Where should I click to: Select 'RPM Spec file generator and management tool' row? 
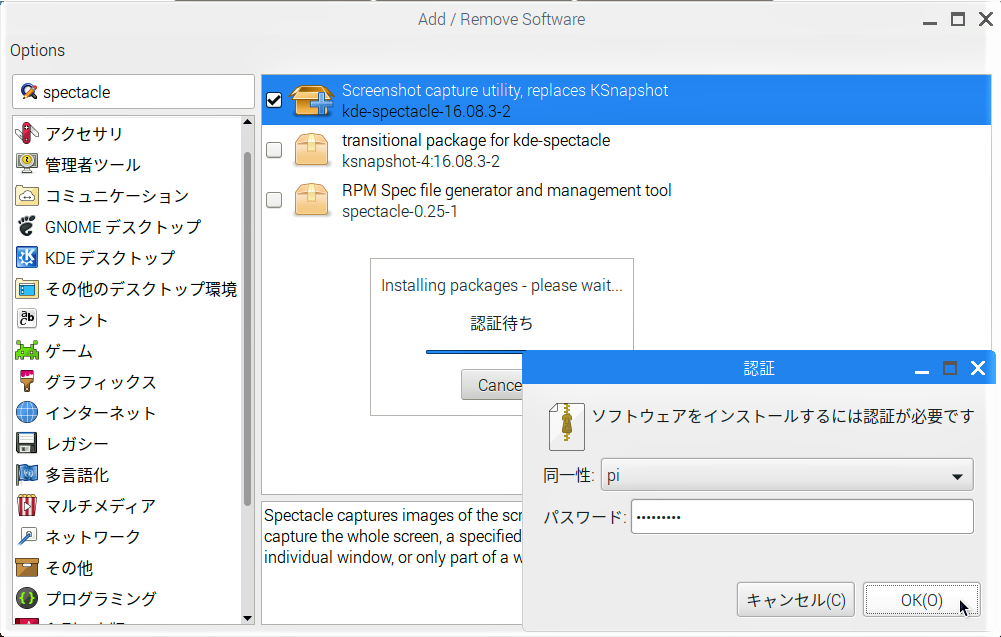click(626, 200)
